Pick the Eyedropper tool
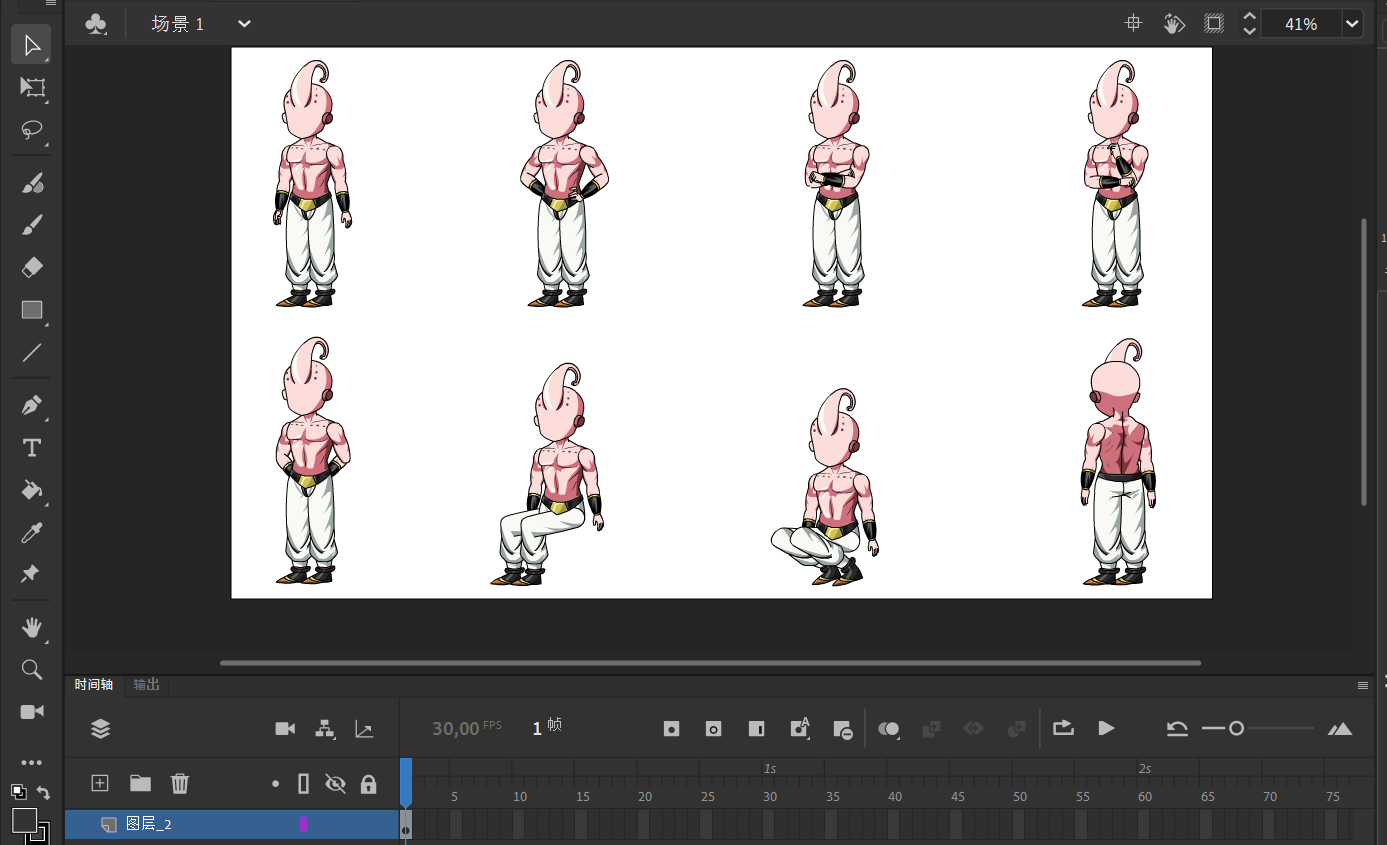1387x845 pixels. pyautogui.click(x=32, y=532)
